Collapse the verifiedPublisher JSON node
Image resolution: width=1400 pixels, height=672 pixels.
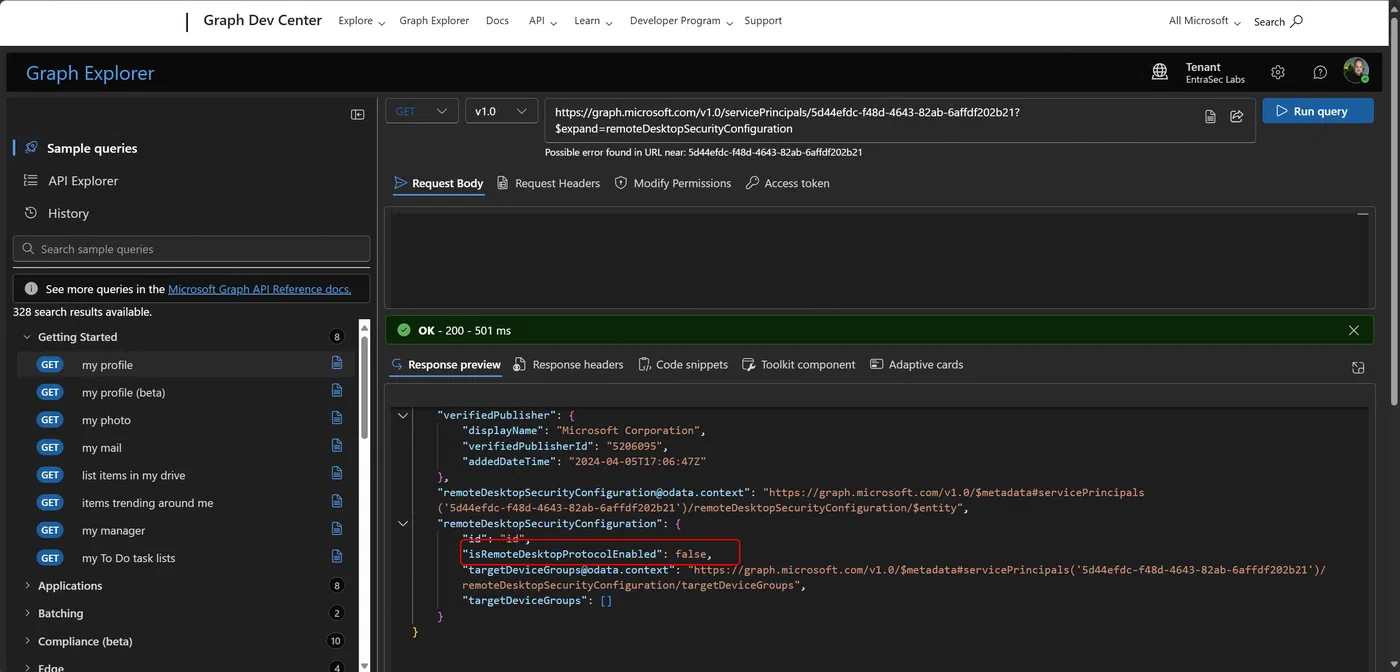pyautogui.click(x=403, y=415)
